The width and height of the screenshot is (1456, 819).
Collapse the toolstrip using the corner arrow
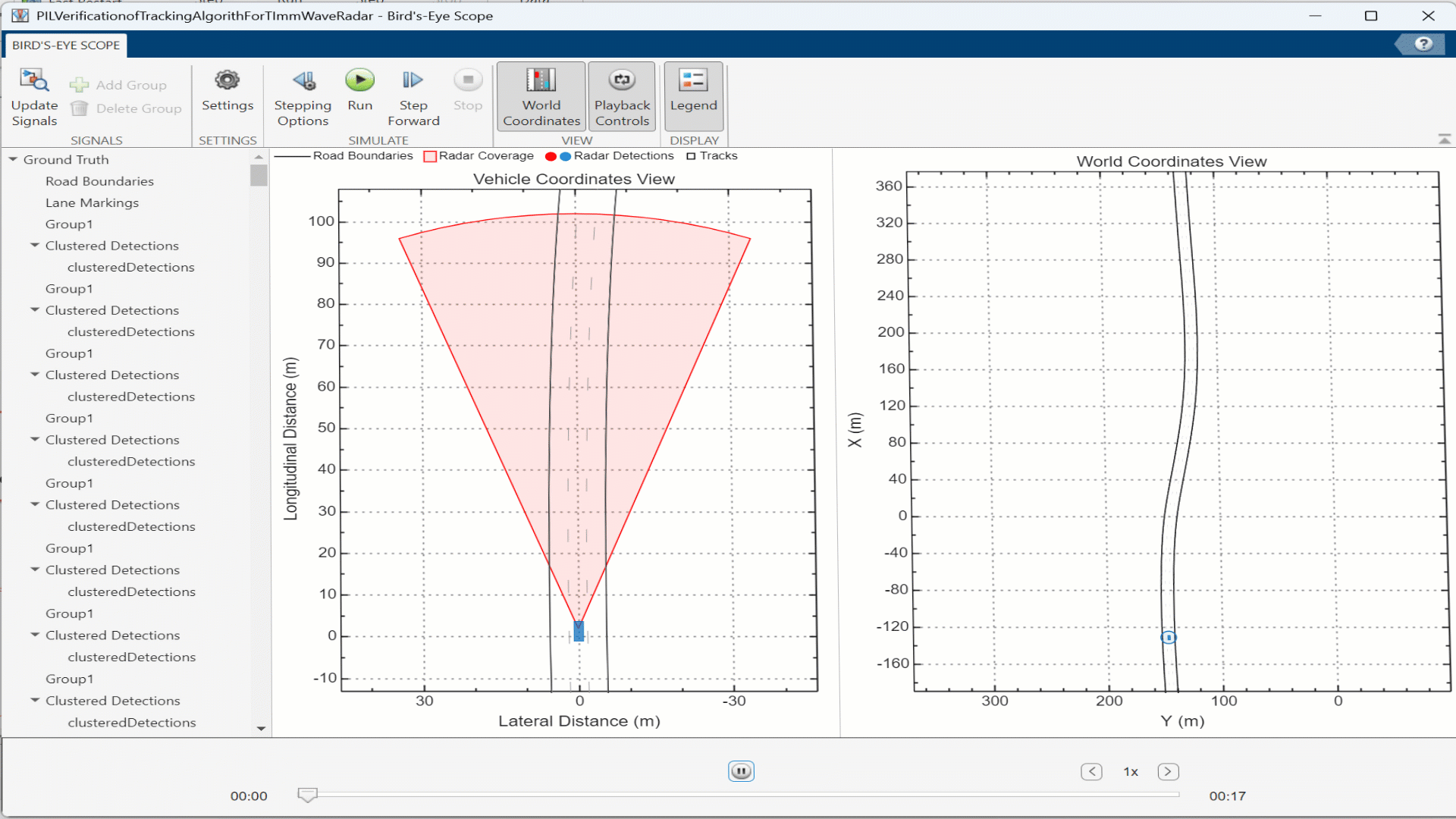(x=1444, y=139)
